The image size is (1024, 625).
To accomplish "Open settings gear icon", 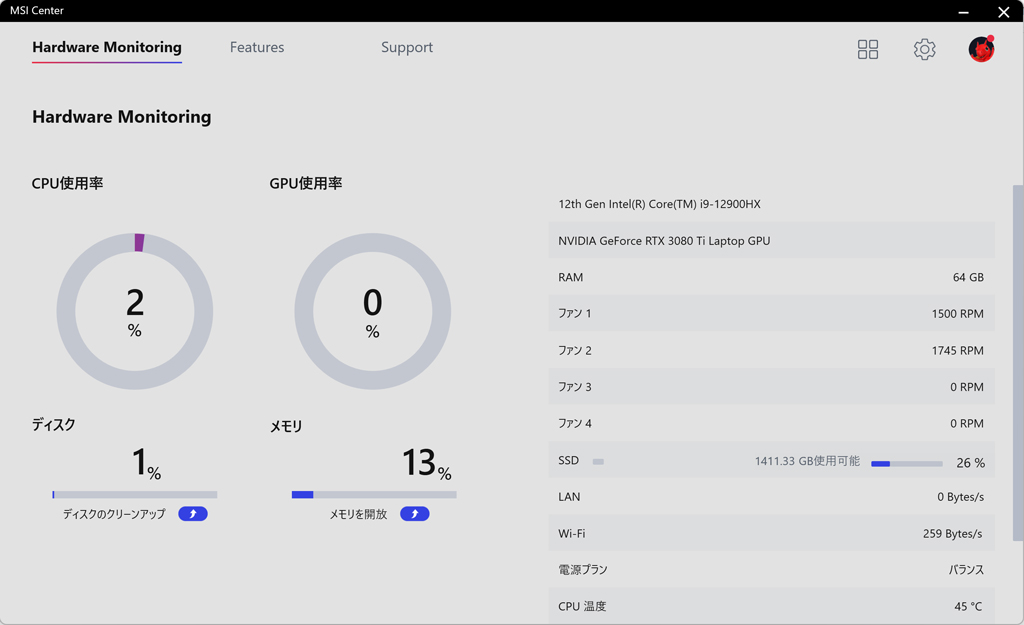I will [924, 49].
